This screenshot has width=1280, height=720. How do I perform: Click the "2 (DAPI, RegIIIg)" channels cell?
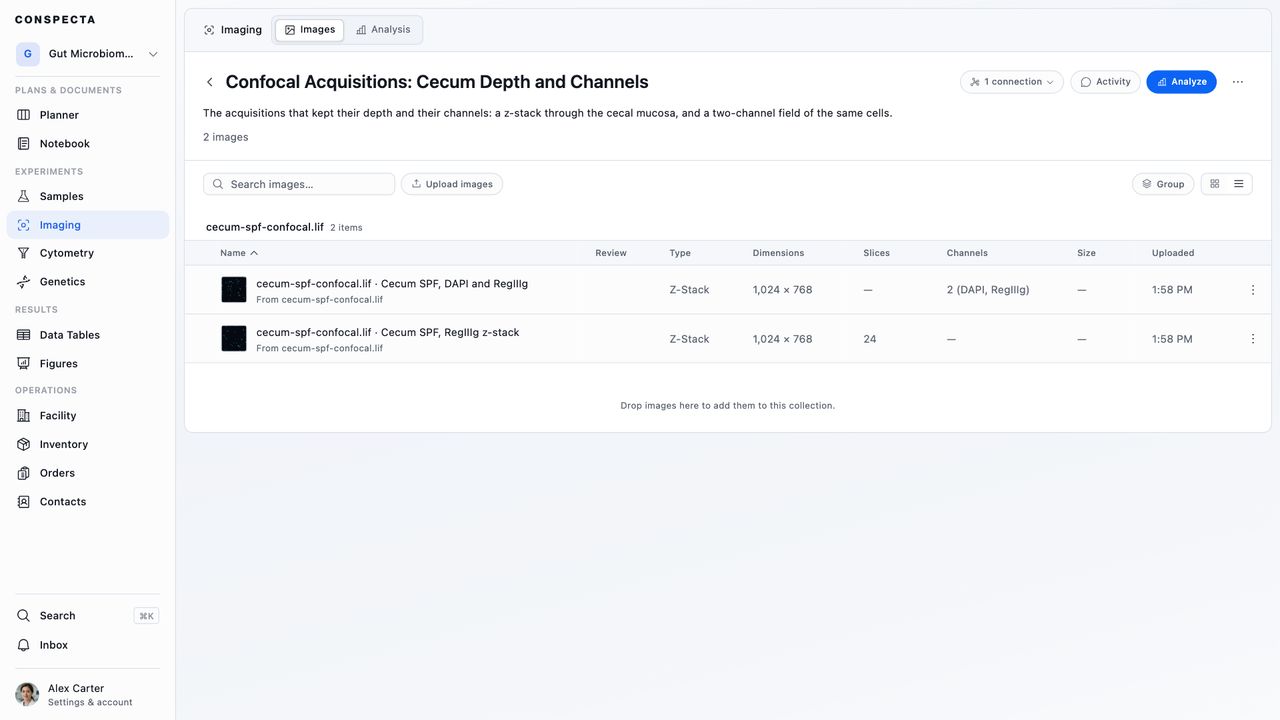(988, 290)
